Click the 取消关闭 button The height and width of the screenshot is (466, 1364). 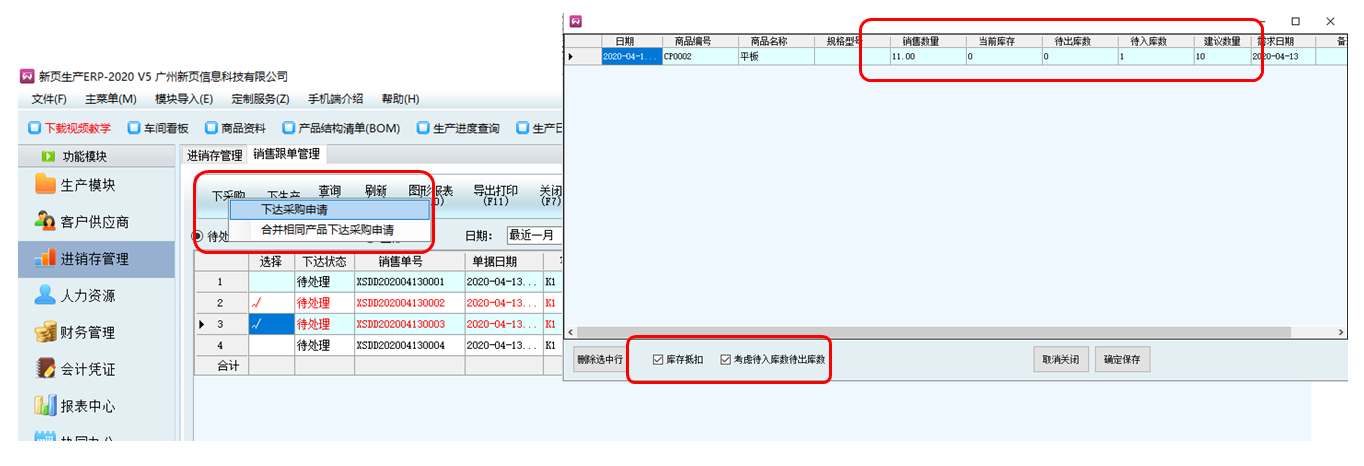coord(1060,360)
